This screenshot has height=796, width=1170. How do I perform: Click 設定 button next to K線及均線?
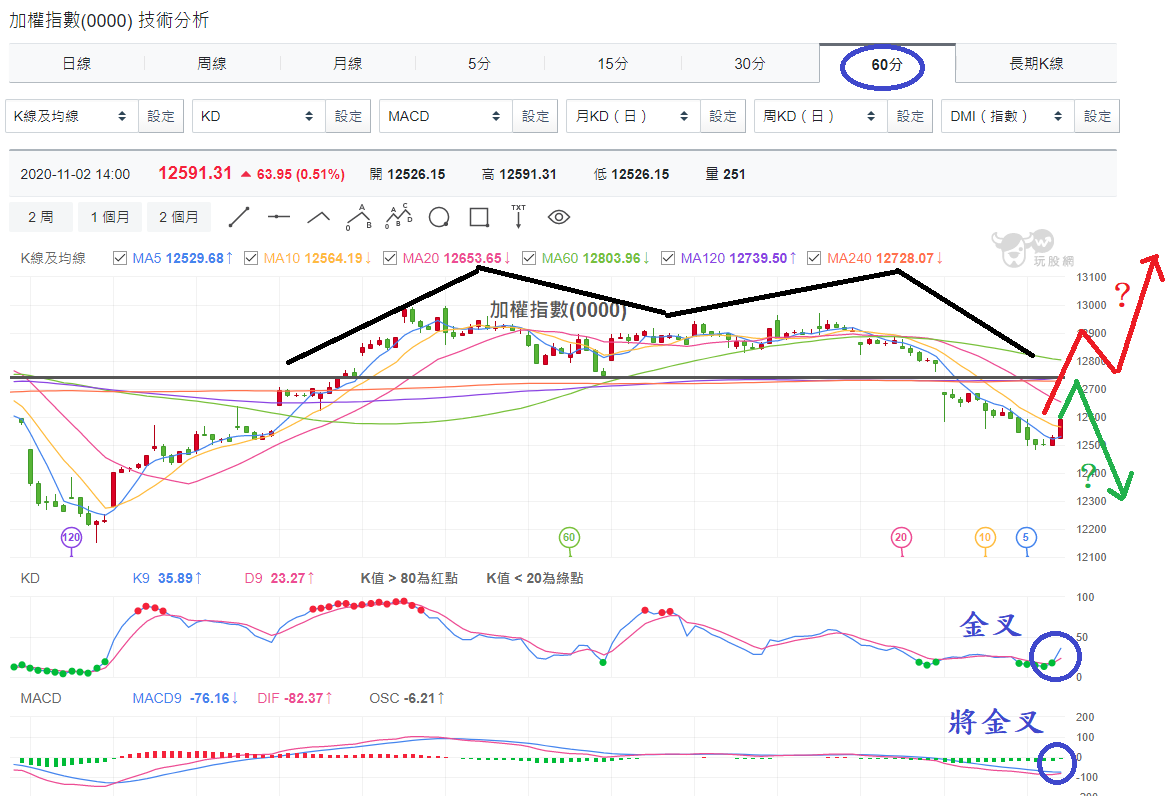click(161, 116)
